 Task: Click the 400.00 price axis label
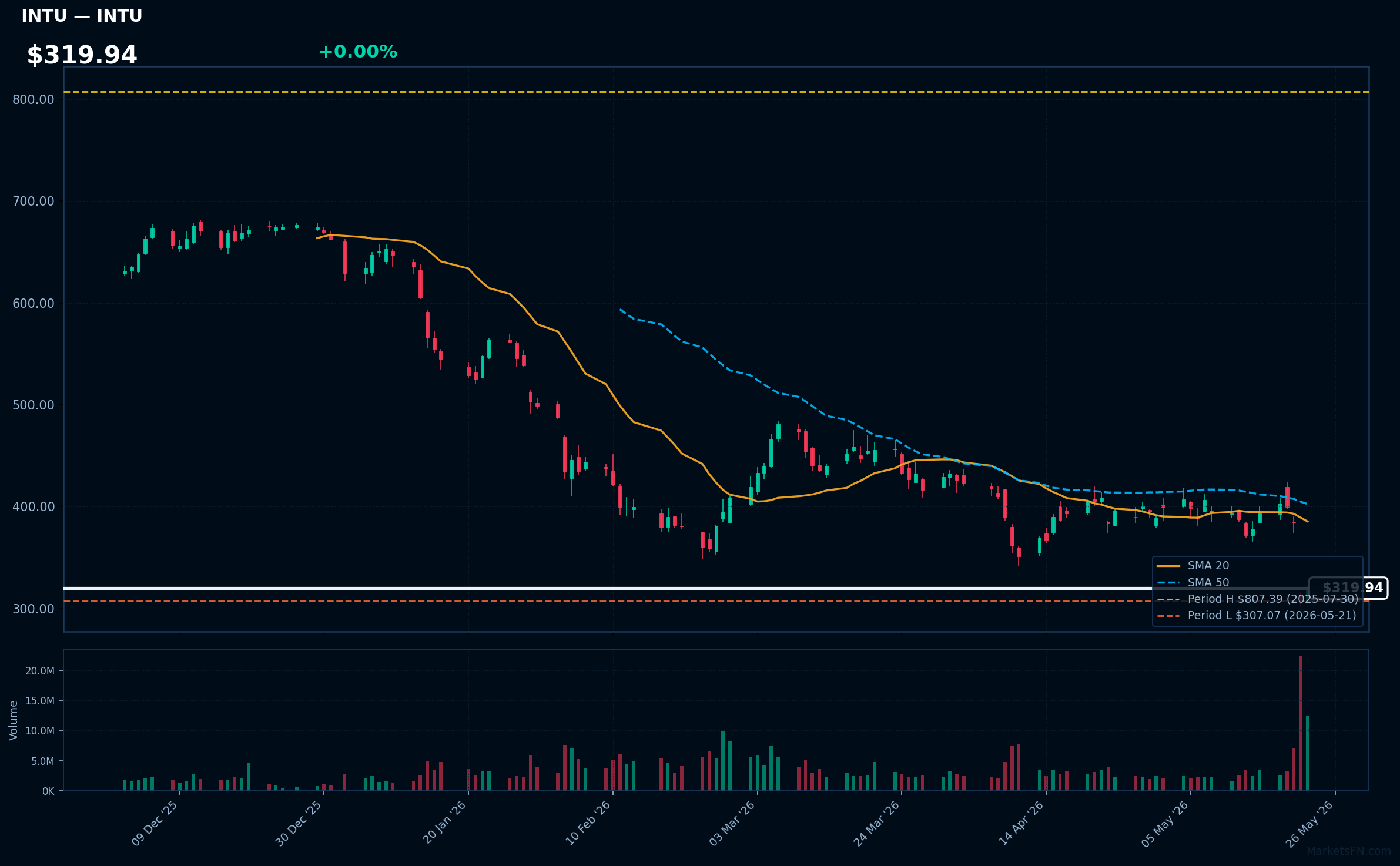34,506
